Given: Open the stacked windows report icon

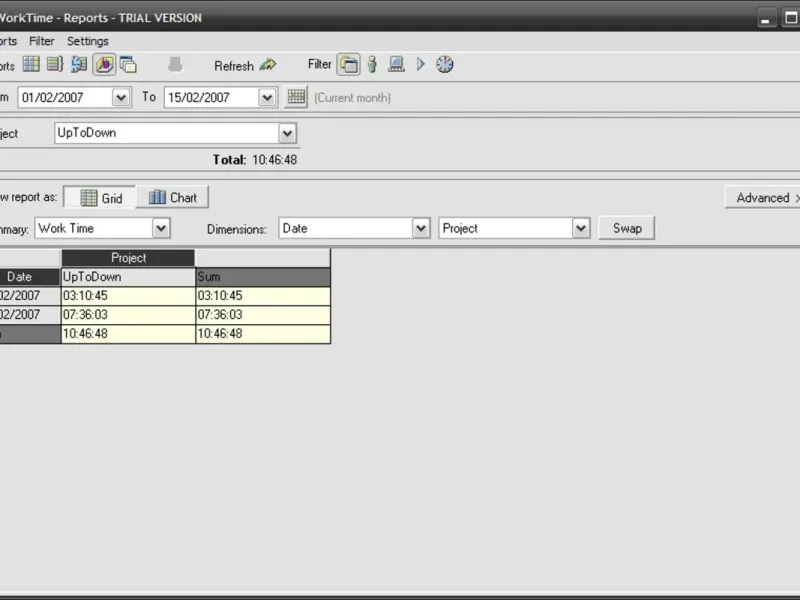Looking at the screenshot, I should [128, 65].
